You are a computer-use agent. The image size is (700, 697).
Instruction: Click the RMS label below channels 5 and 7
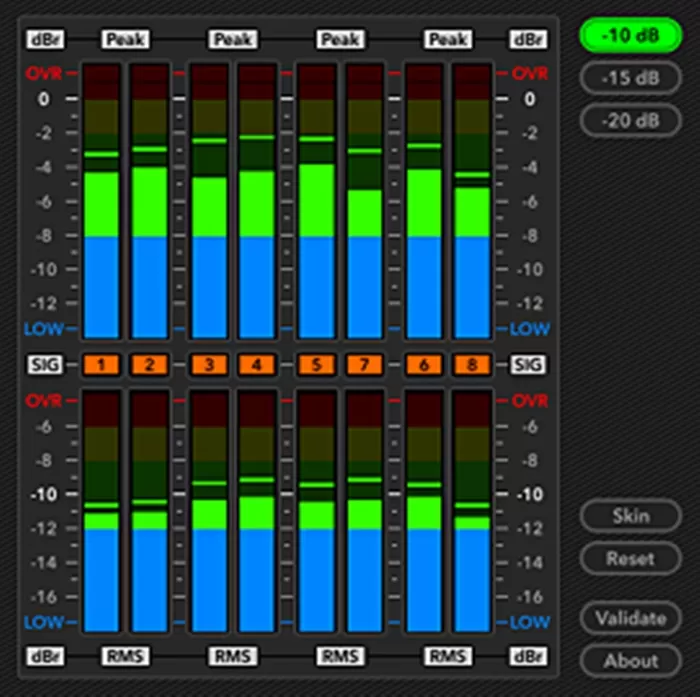(x=341, y=656)
